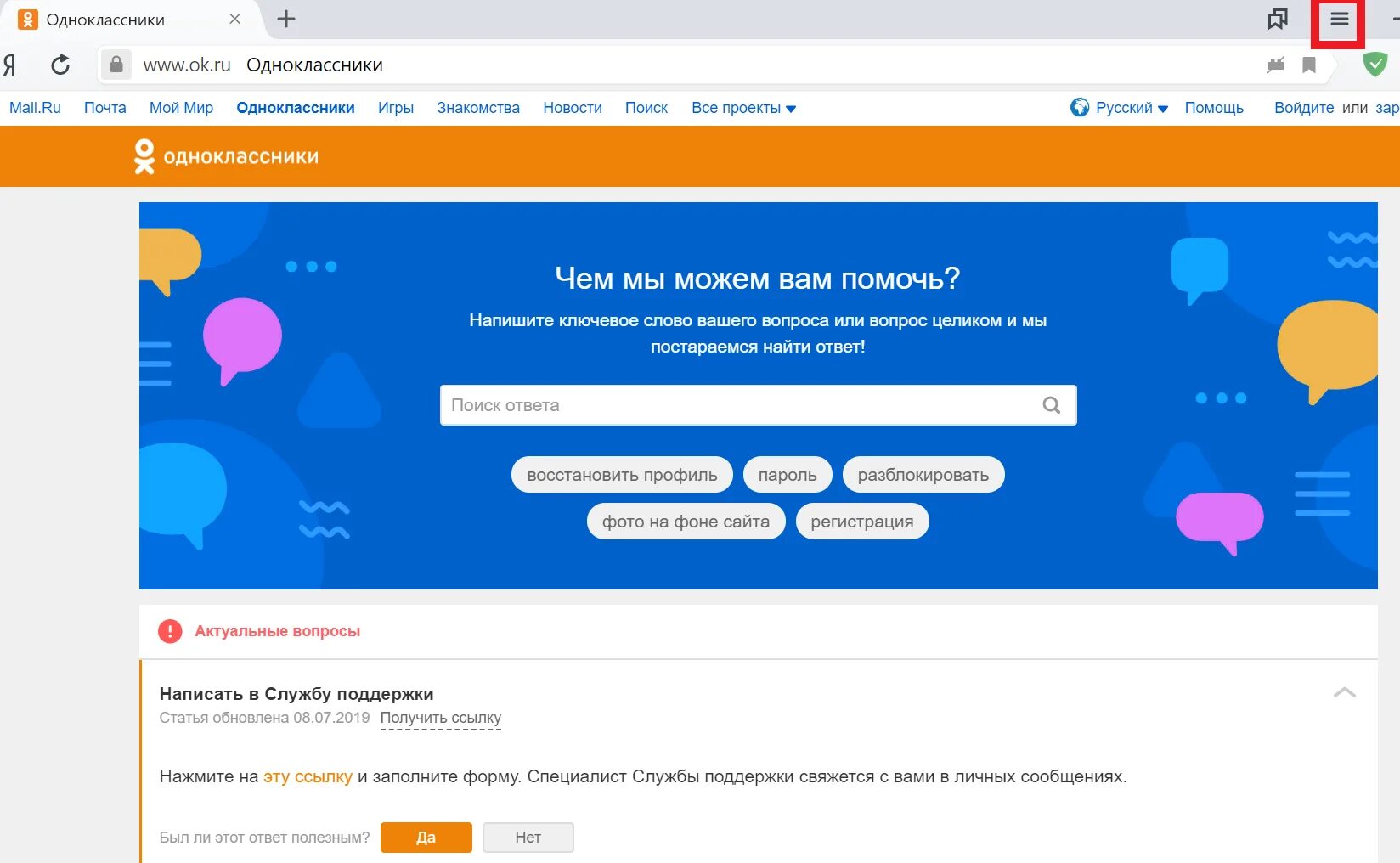Click the Поиск ответа search field
Viewport: 1400px width, 863px height.
(x=758, y=405)
